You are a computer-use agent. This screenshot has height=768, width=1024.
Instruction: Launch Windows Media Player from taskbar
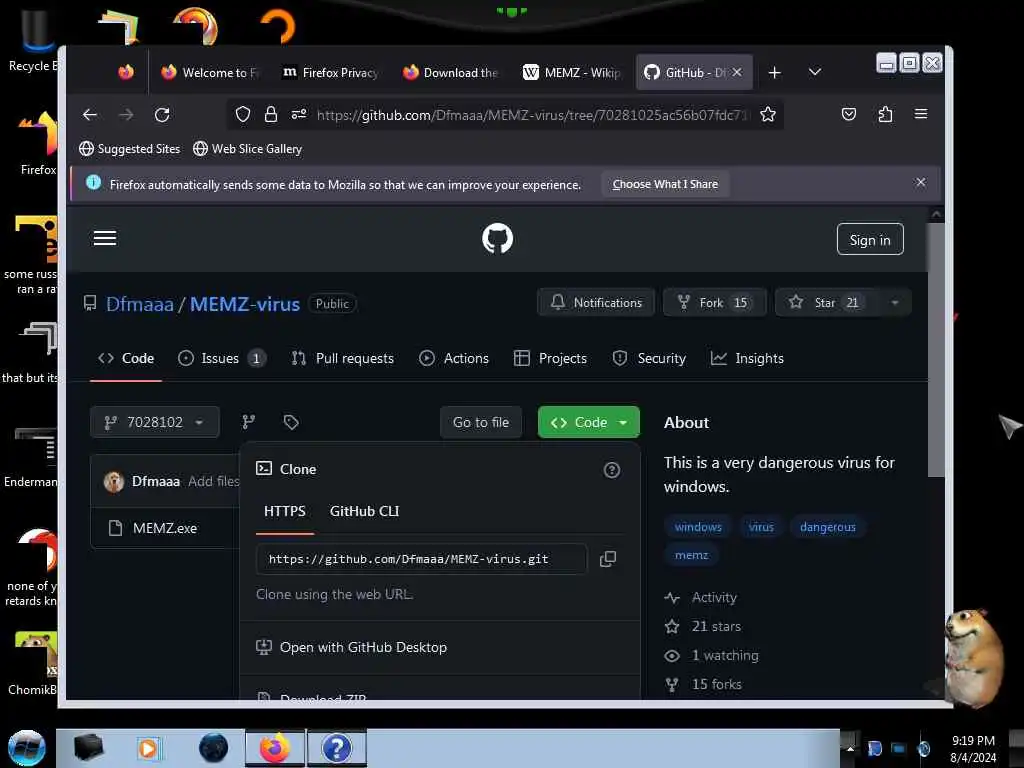(148, 748)
